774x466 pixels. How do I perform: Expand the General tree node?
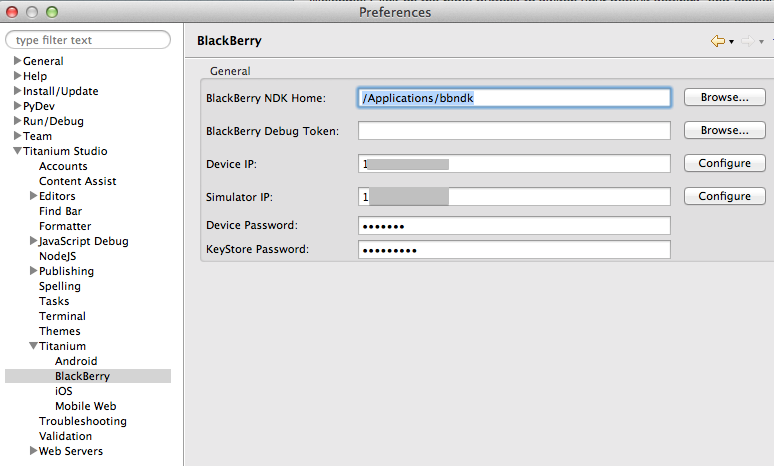17,61
